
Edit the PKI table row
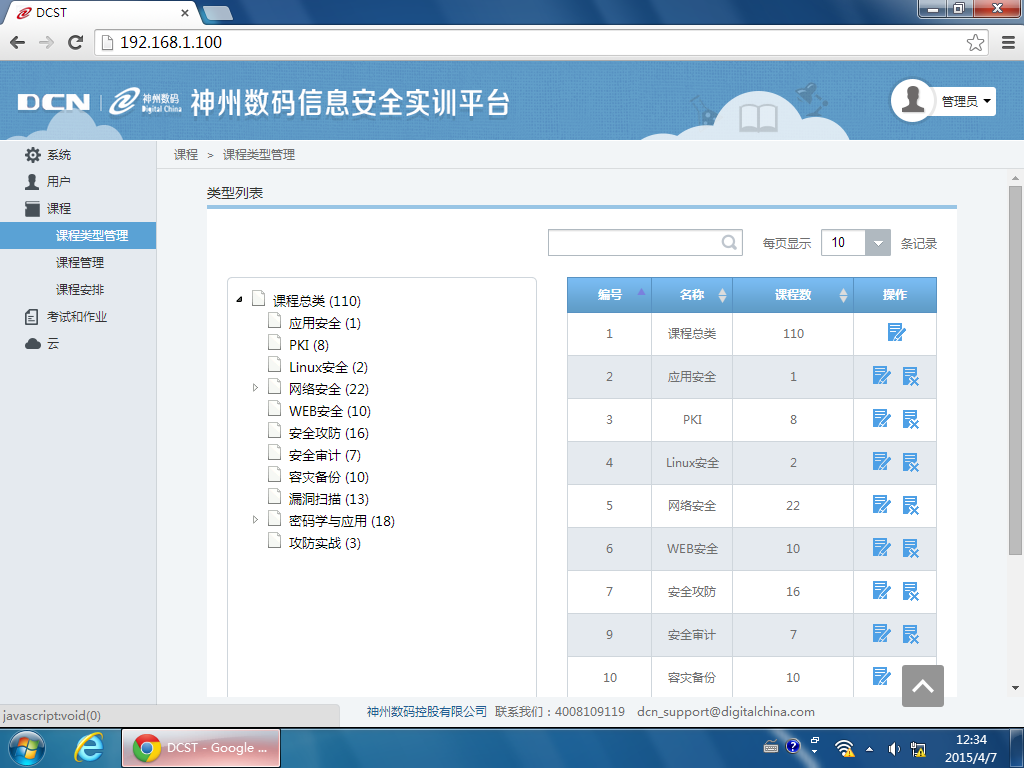pyautogui.click(x=882, y=419)
